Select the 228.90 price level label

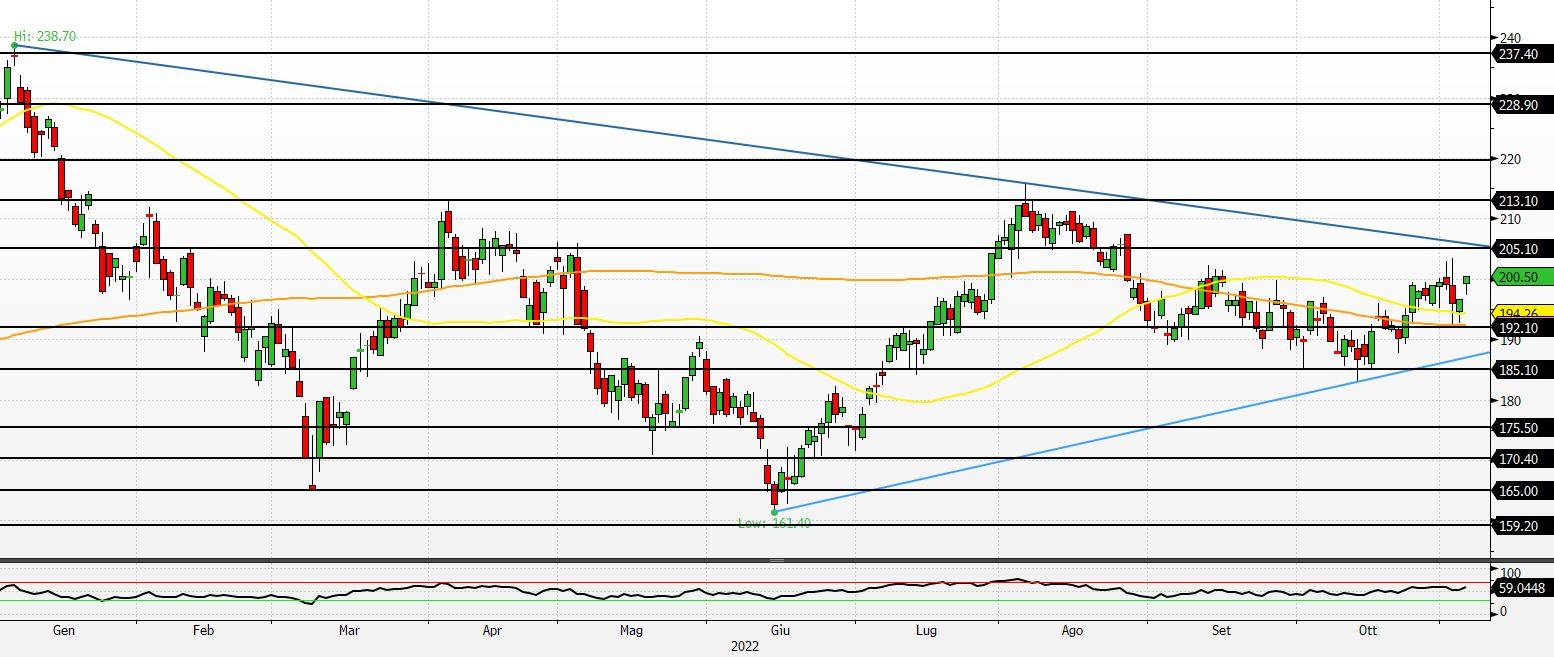pos(1521,104)
